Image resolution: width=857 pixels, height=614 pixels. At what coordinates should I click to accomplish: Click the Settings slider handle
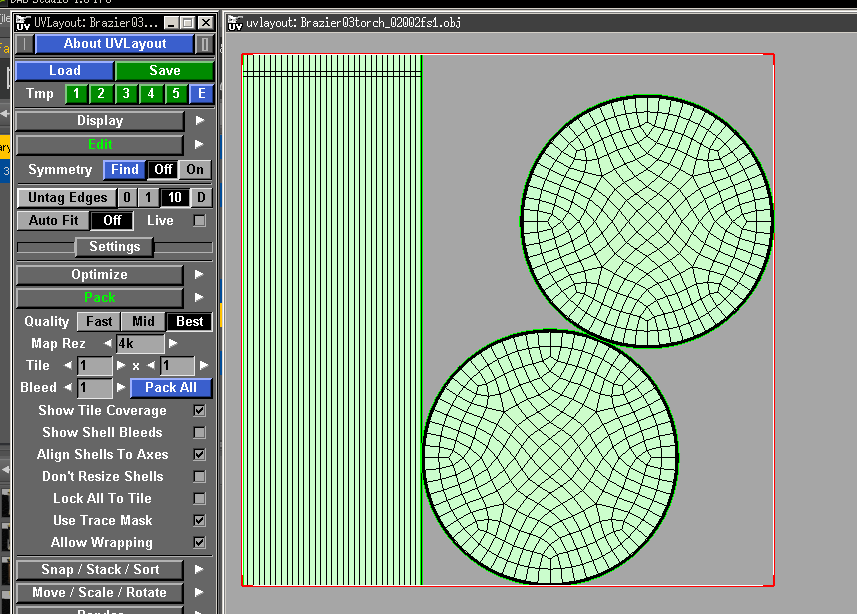click(114, 247)
